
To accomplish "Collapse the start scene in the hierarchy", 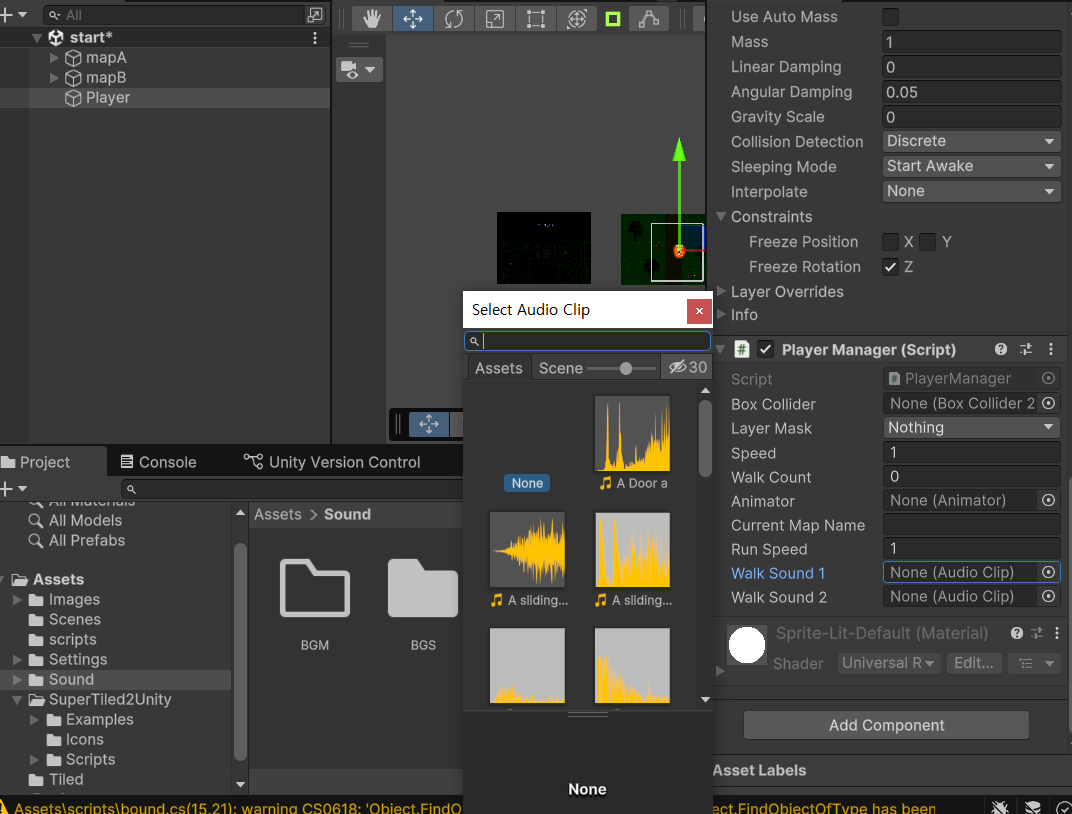I will (x=37, y=38).
